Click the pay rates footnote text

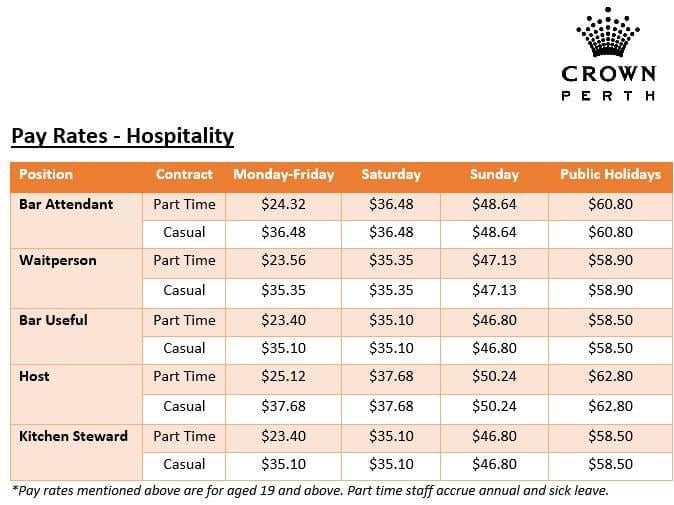tap(310, 491)
